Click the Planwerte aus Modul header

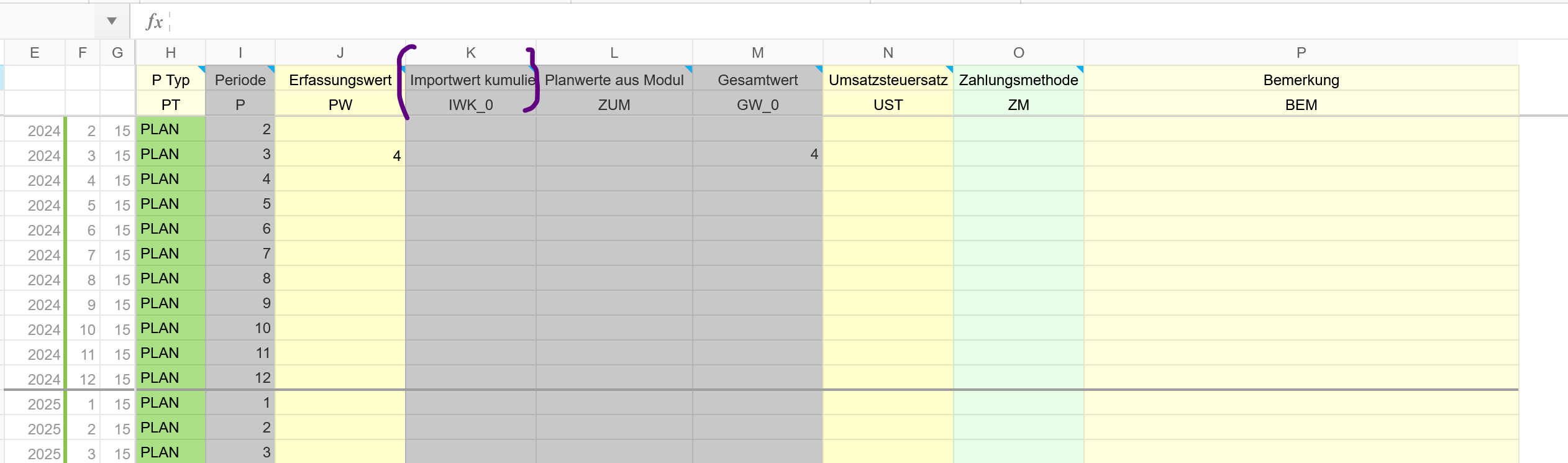(x=614, y=80)
